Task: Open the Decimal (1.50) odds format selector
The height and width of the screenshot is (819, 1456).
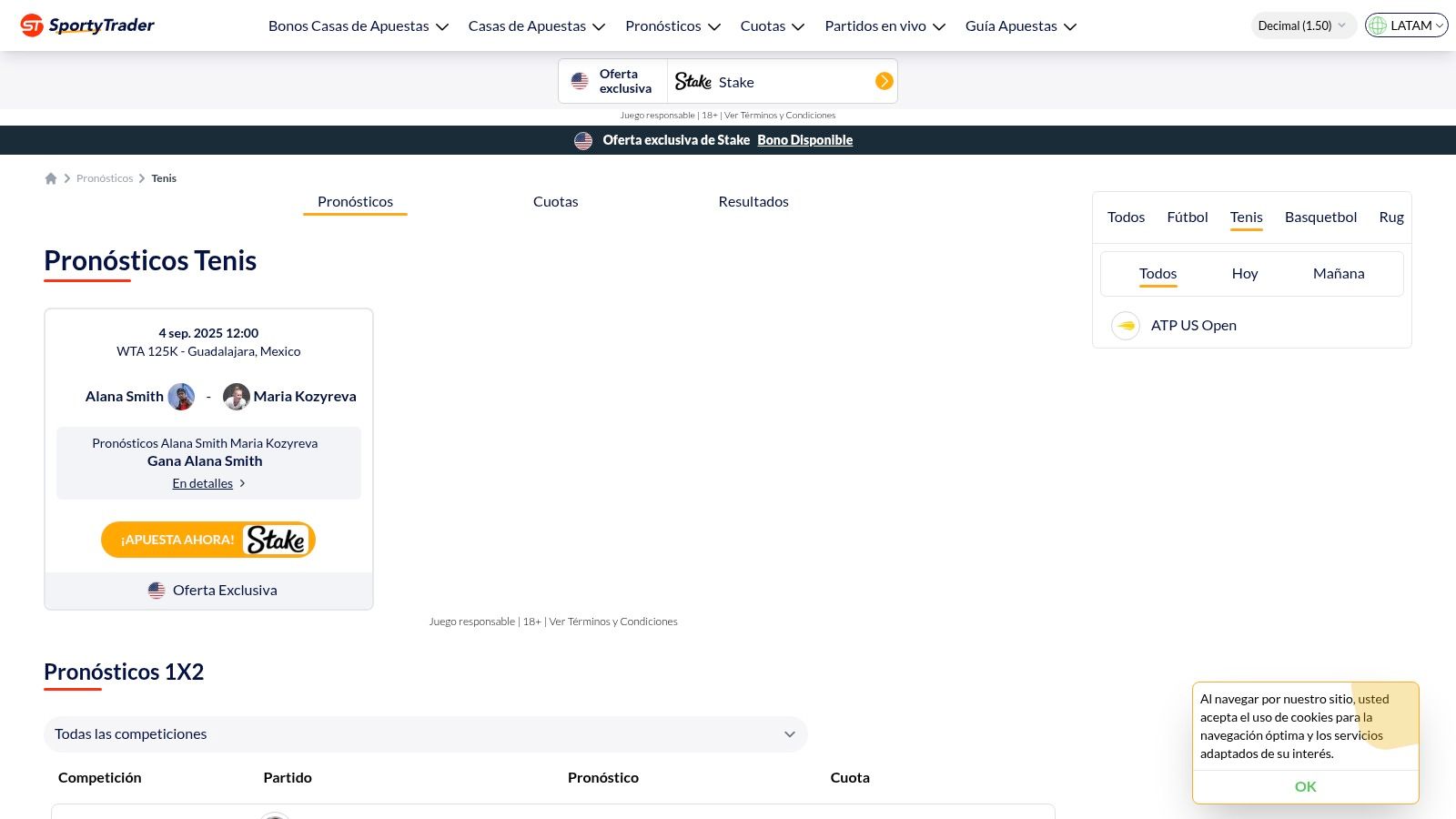Action: [x=1303, y=25]
